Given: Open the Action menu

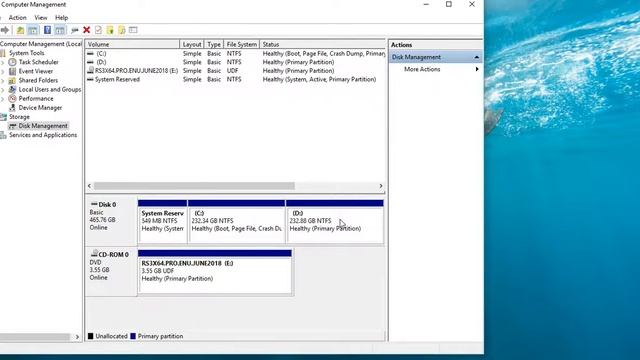Looking at the screenshot, I should tap(18, 18).
